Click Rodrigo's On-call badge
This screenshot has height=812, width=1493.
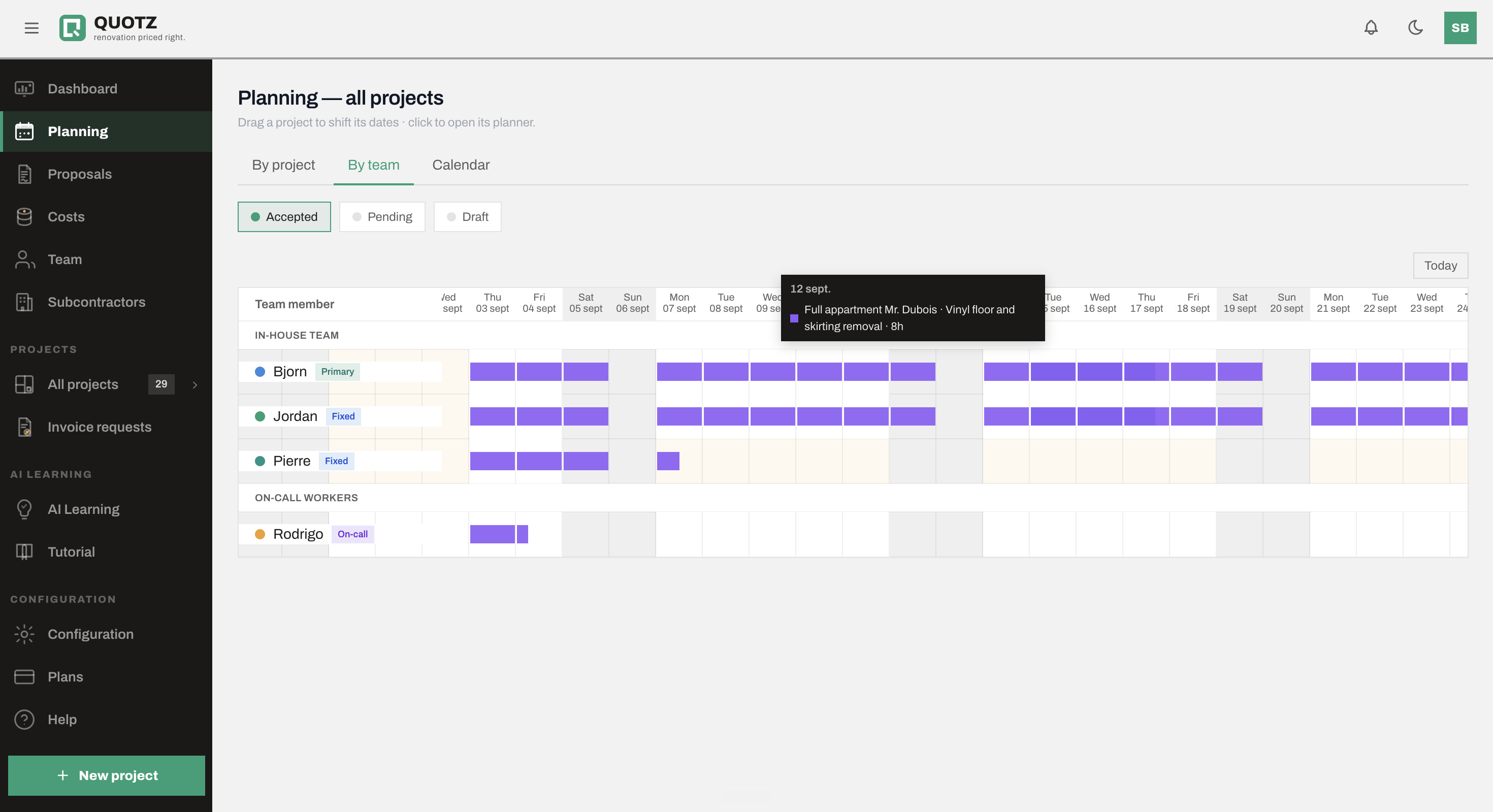(352, 534)
